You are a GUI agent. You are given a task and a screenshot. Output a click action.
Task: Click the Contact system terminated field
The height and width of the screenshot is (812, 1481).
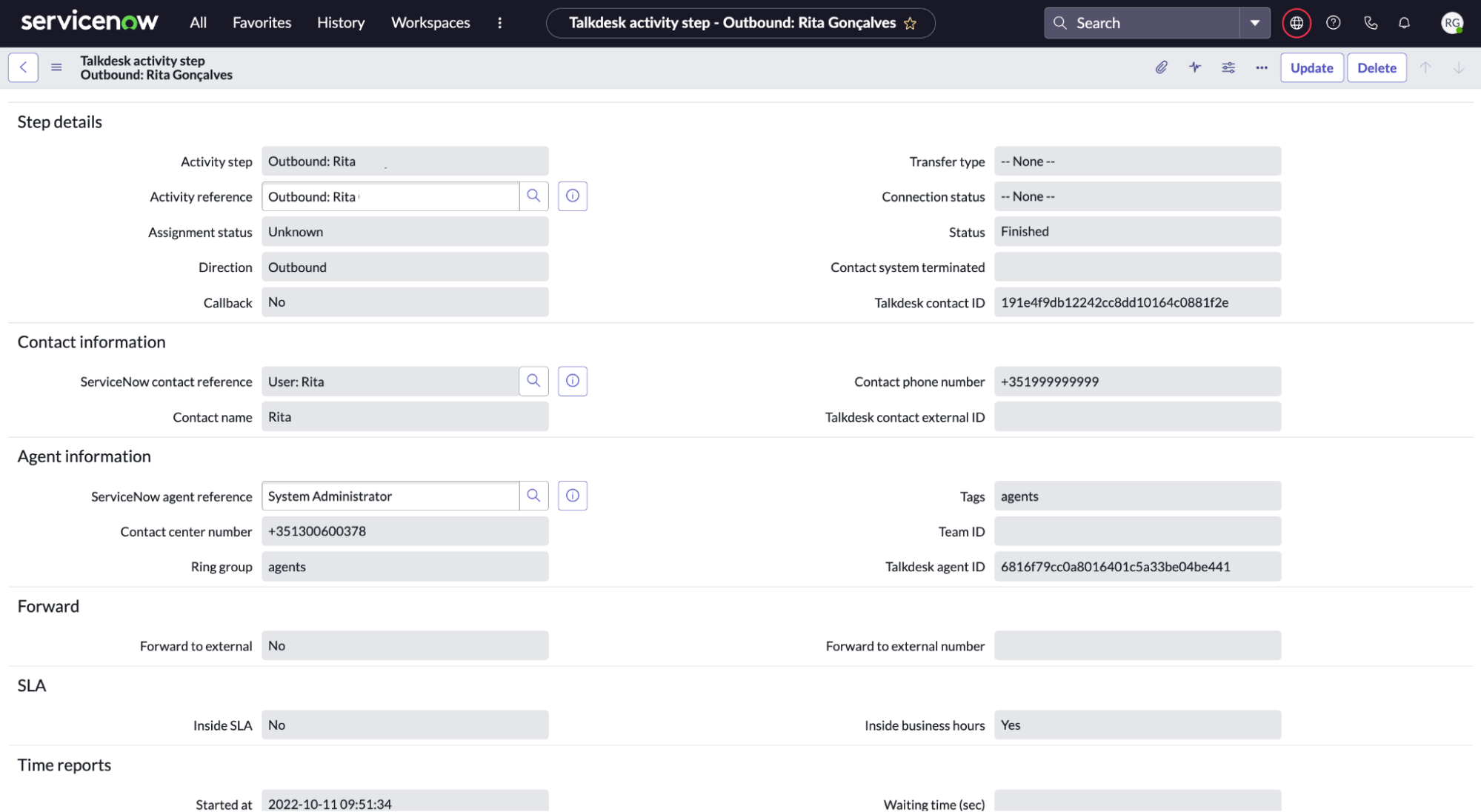[x=1137, y=267]
